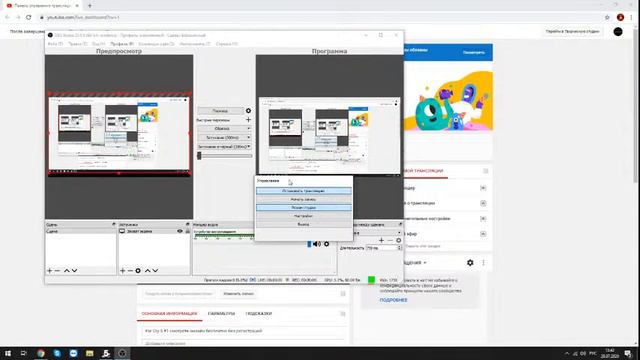Move source up with the arrow icon
This screenshot has width=640, height=360.
pos(147,271)
